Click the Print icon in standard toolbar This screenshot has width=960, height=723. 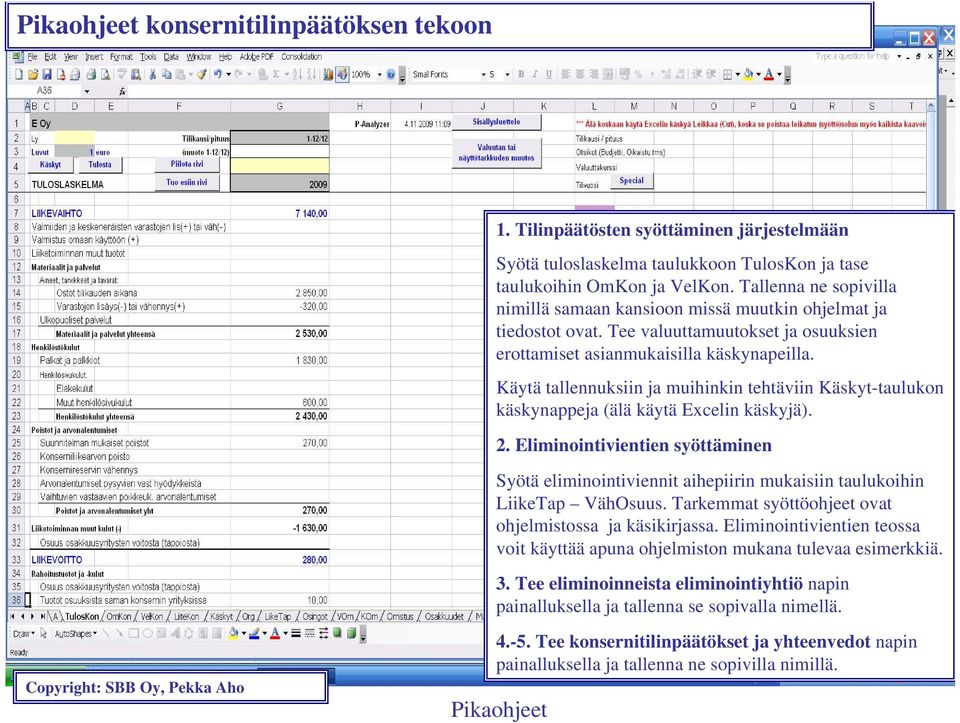[x=91, y=74]
